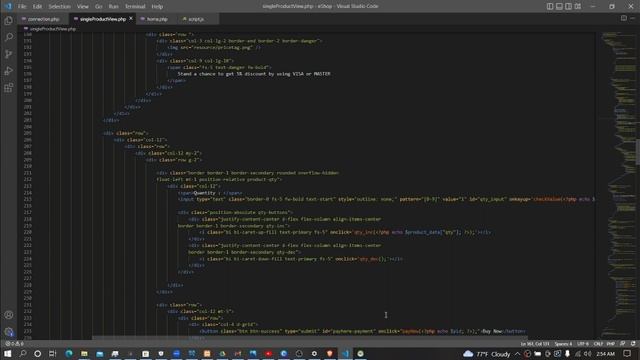
Task: Open Windows taskbar search
Action: (x=23, y=353)
